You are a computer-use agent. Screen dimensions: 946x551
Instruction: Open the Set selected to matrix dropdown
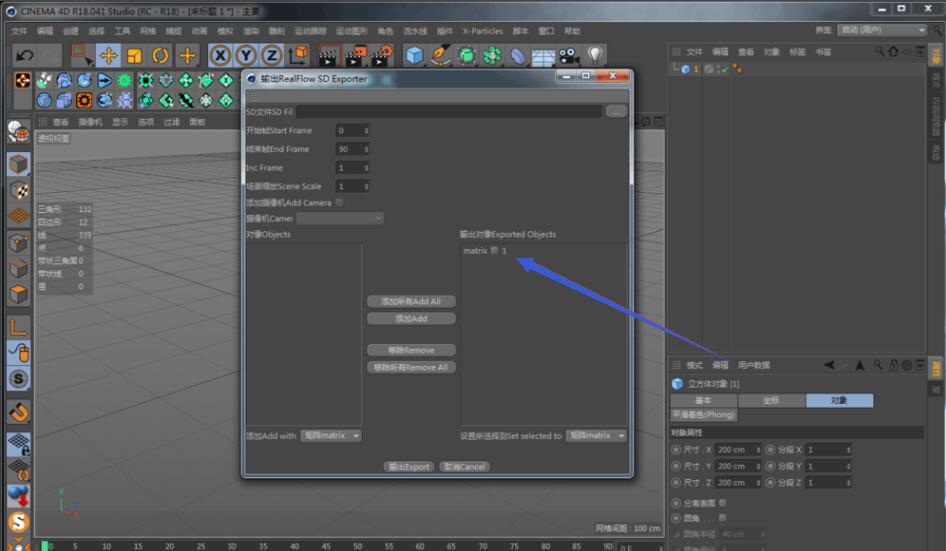(596, 436)
